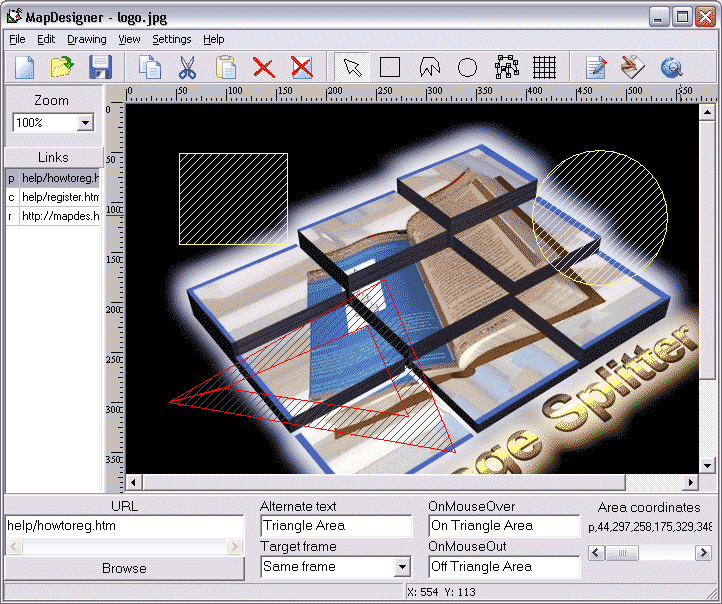The height and width of the screenshot is (604, 722).
Task: Click the eraser/tag tool icon
Action: point(633,67)
